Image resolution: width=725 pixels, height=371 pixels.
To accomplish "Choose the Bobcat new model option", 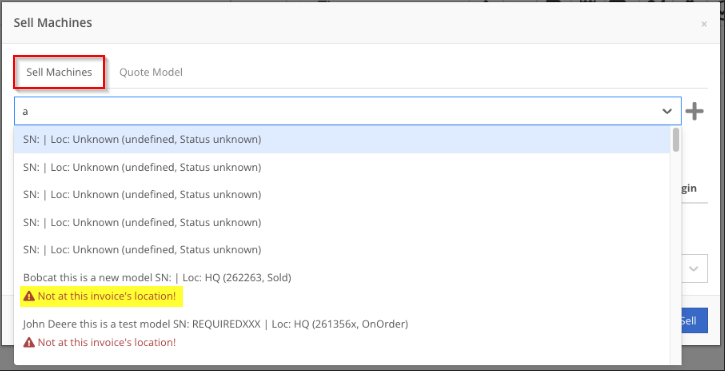I will 342,287.
